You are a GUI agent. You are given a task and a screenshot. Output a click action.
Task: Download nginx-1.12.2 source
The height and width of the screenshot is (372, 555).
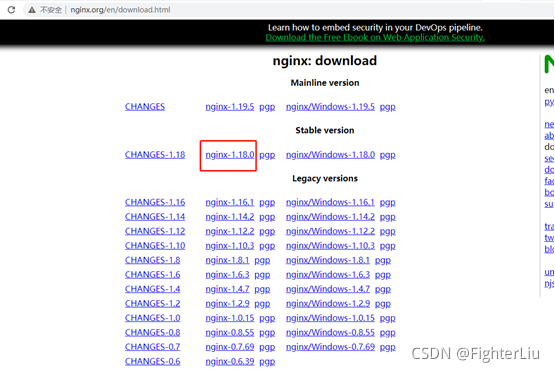230,231
